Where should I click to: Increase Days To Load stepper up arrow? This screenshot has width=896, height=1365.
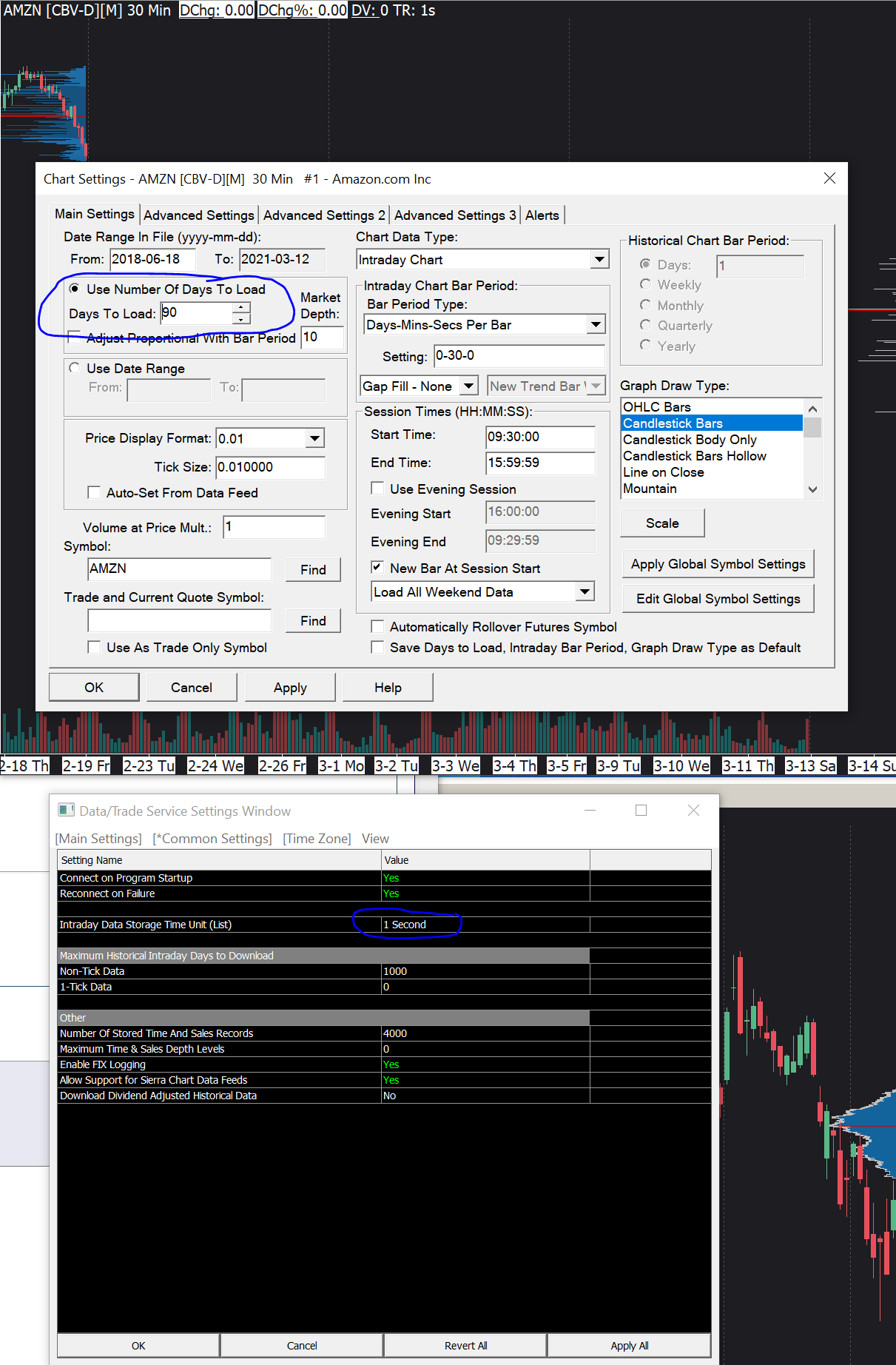(x=241, y=307)
